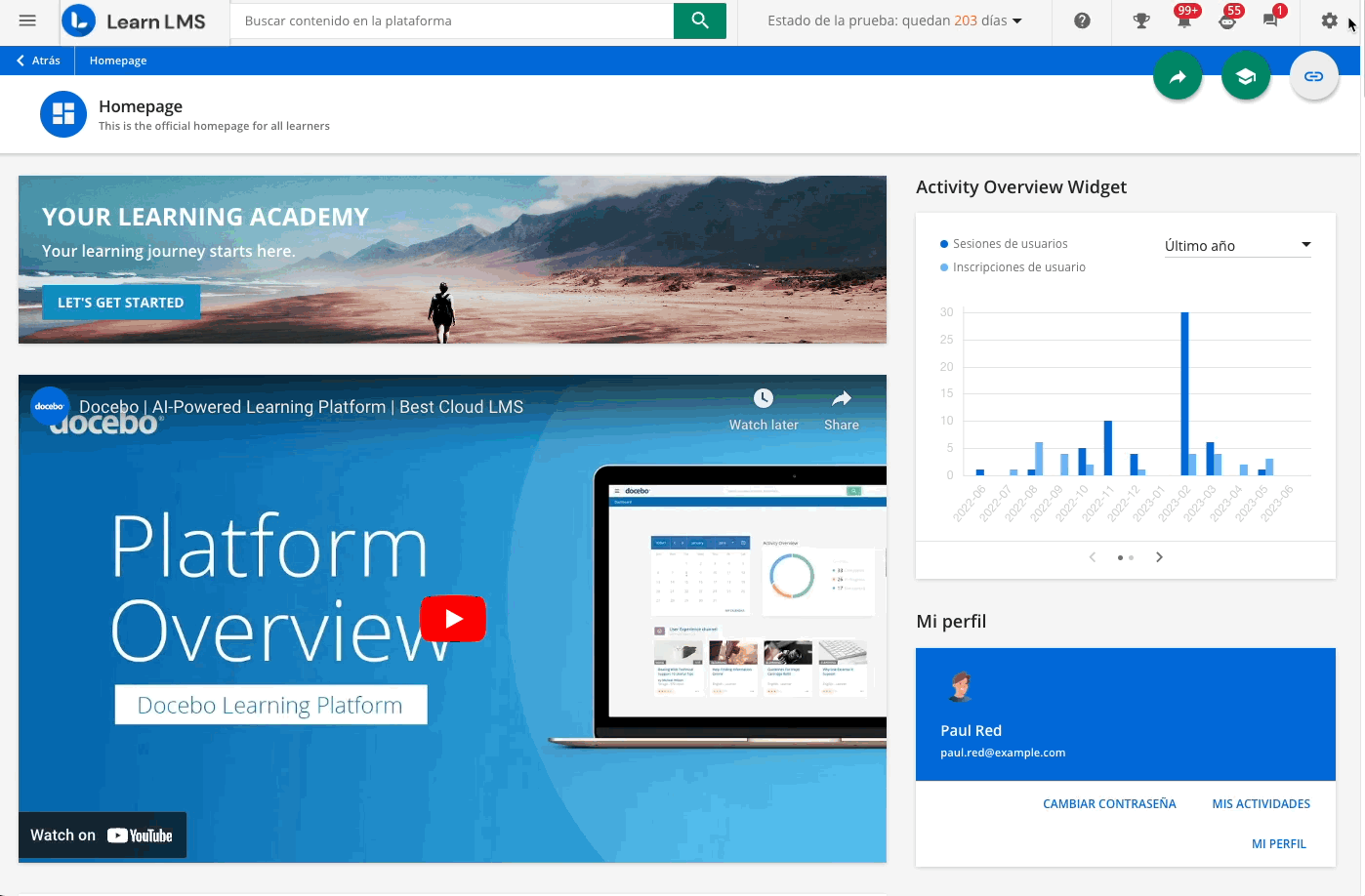Click the LET'S GET STARTED banner button
This screenshot has width=1365, height=896.
121,303
